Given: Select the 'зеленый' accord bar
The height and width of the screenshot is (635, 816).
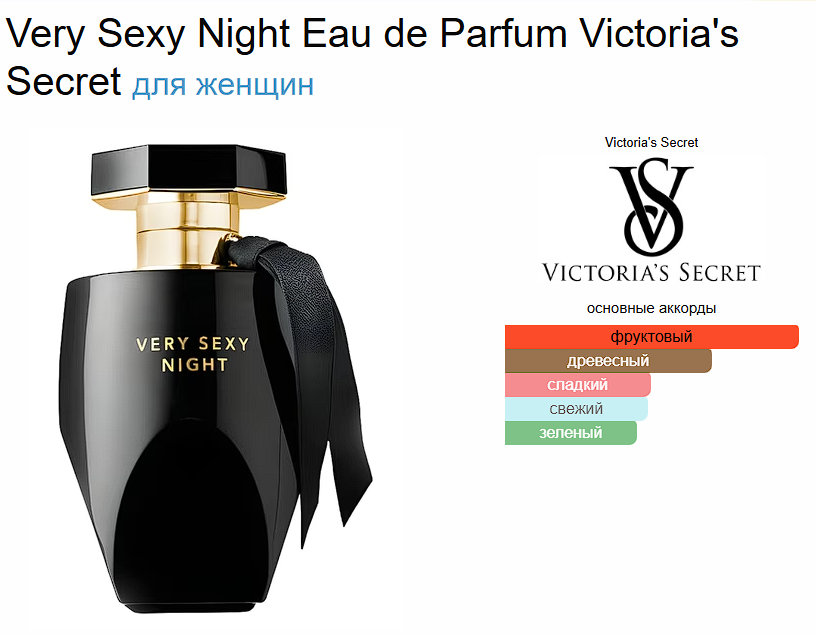Looking at the screenshot, I should (570, 433).
